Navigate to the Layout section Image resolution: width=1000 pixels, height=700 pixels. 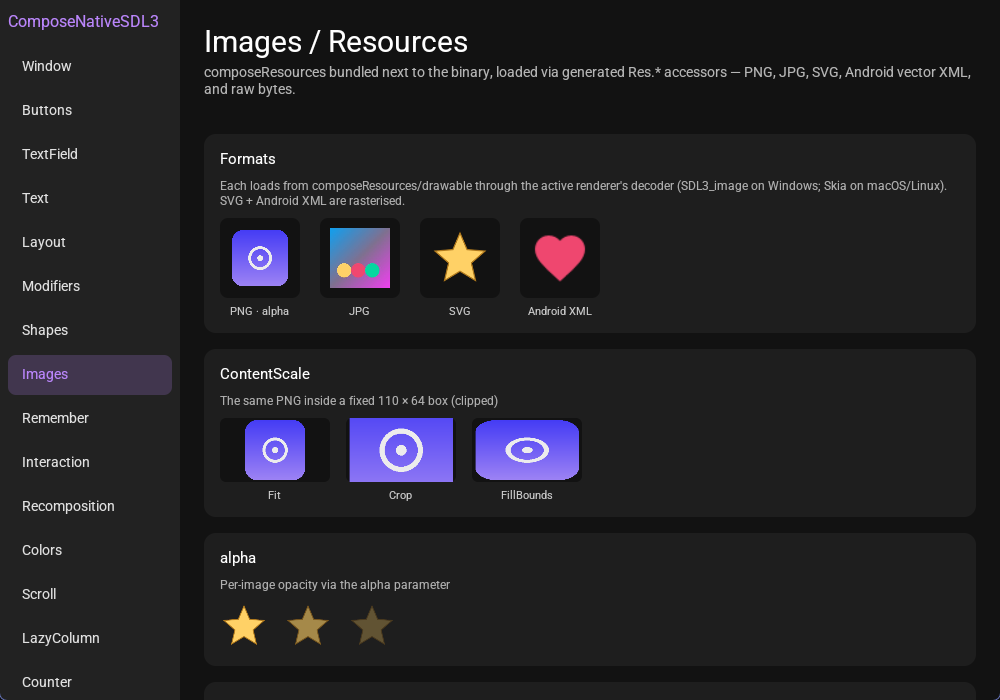click(90, 242)
